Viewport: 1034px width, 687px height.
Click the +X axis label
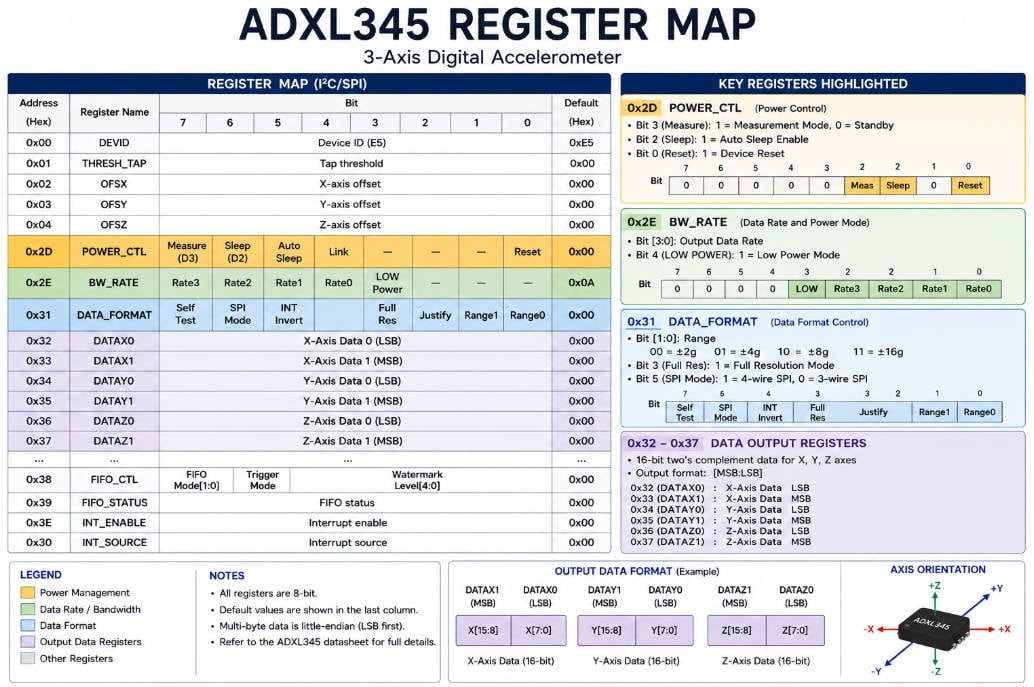(x=1004, y=629)
